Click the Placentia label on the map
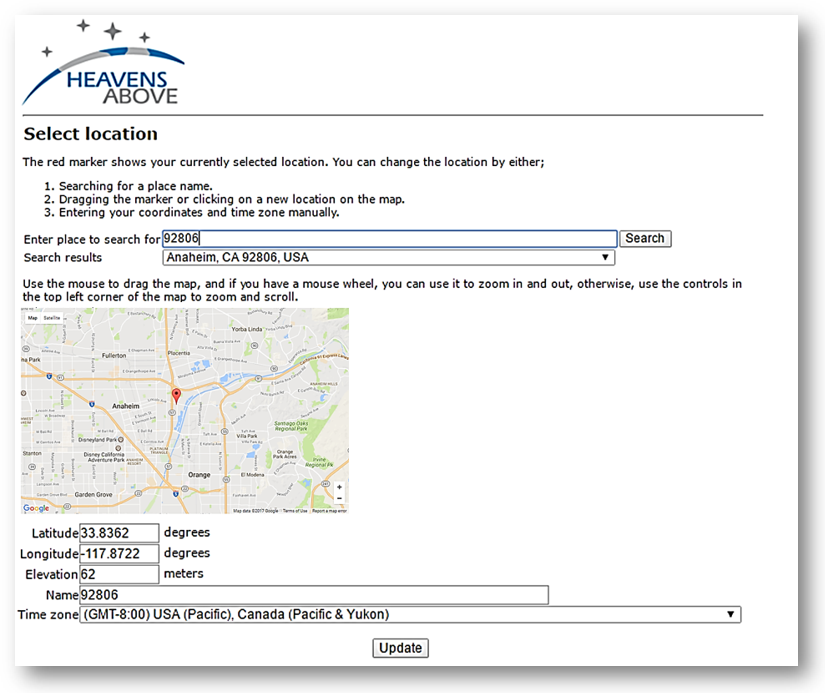 point(179,353)
